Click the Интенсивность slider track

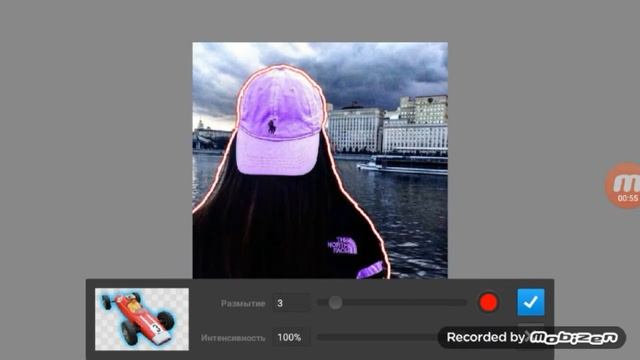coord(378,338)
